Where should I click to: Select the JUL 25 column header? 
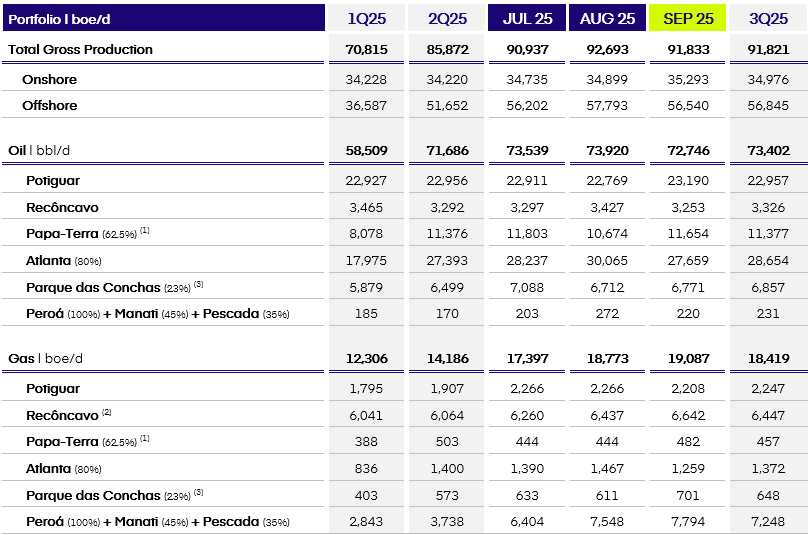[527, 18]
